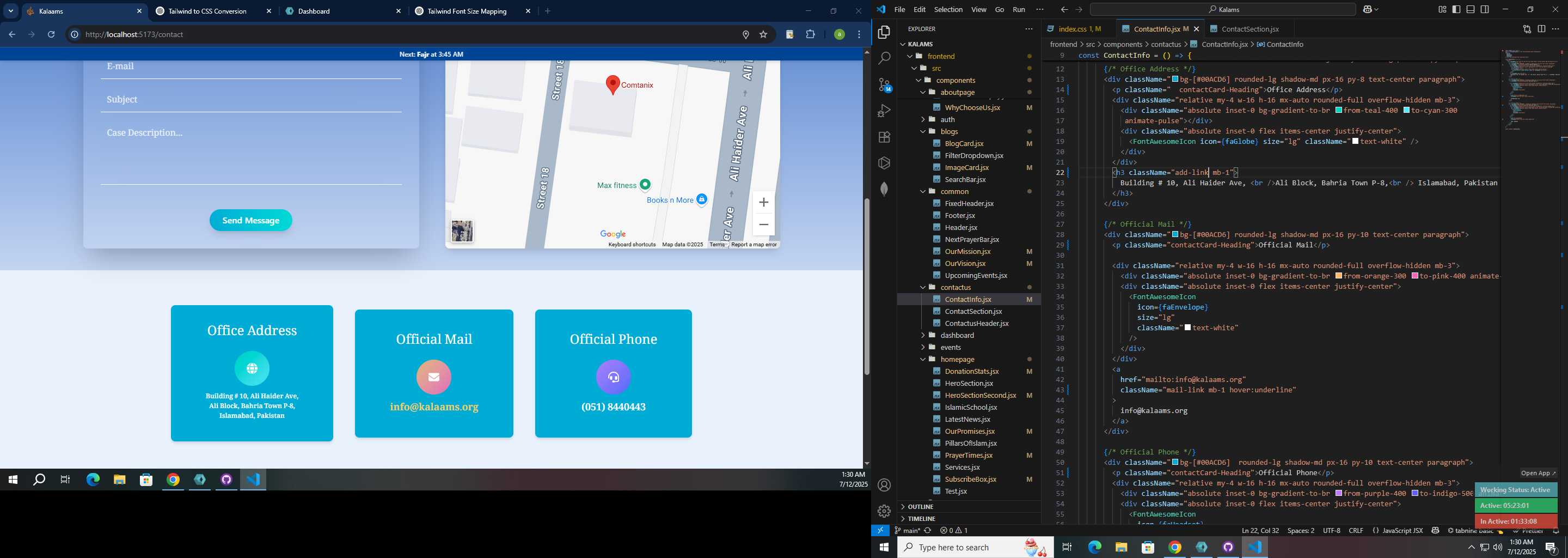Click Type here to search box

click(975, 547)
